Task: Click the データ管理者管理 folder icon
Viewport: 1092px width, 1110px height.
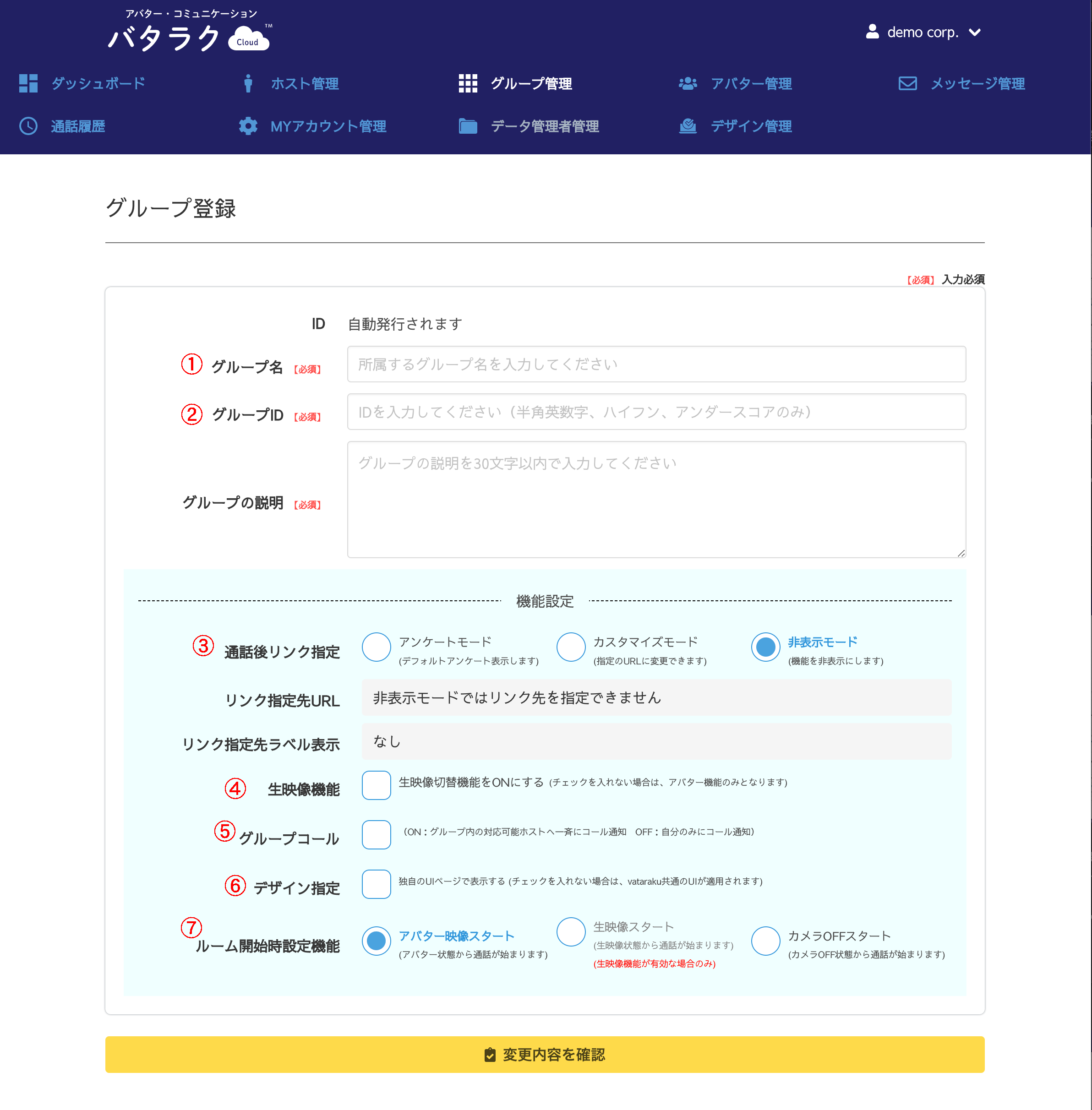Action: coord(468,126)
